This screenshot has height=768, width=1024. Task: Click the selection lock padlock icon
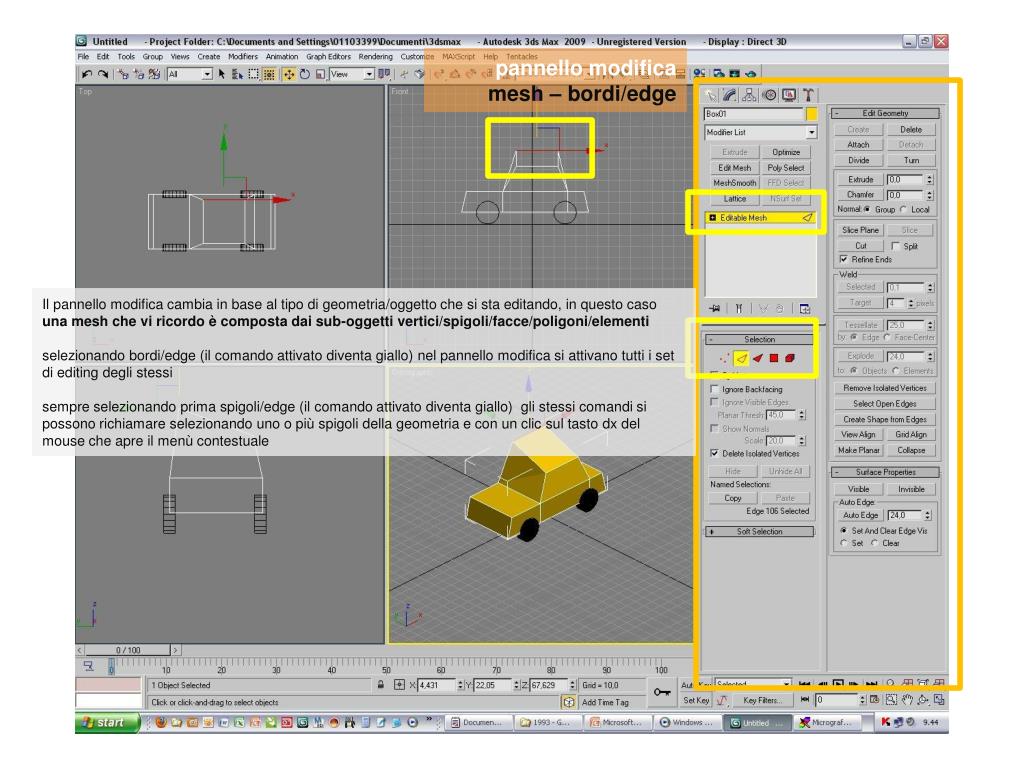pyautogui.click(x=381, y=684)
